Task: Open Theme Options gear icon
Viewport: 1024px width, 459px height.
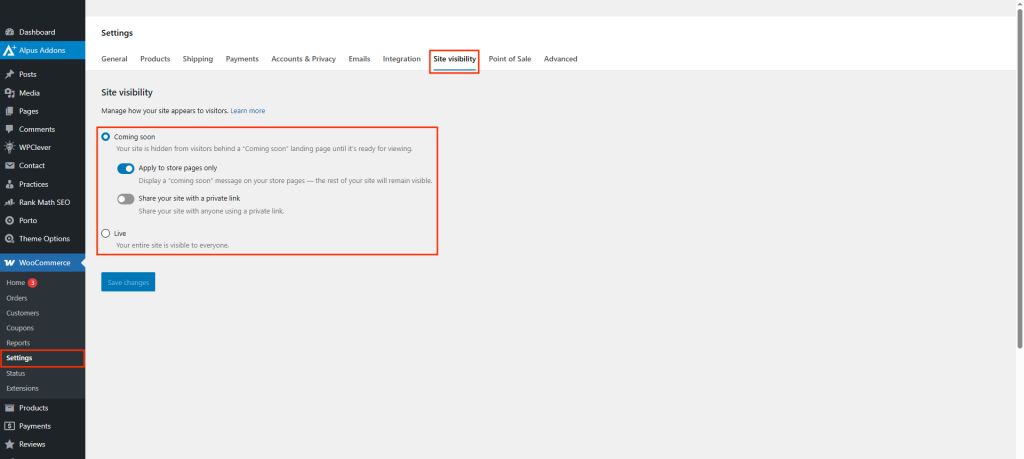Action: point(10,238)
